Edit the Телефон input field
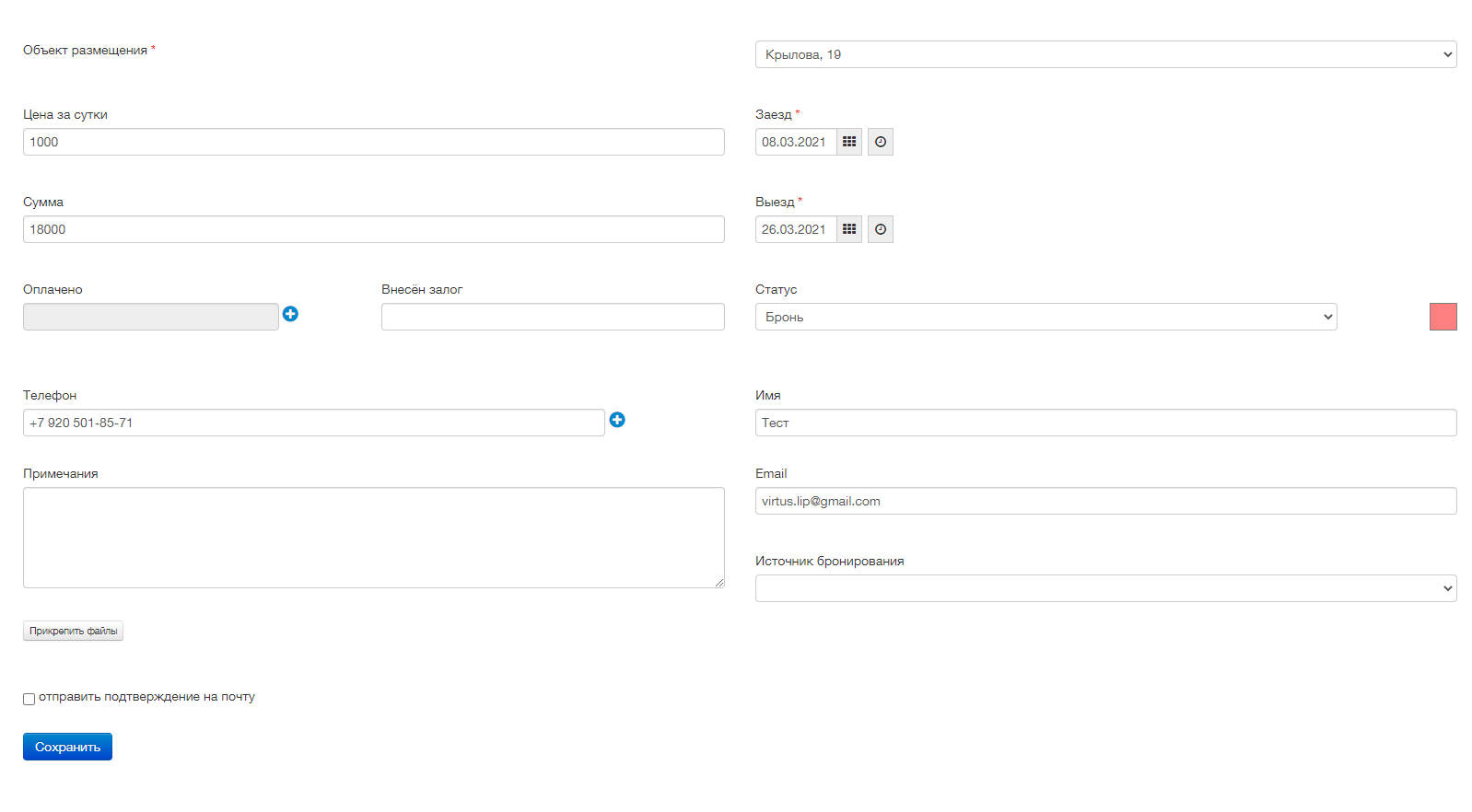1472x812 pixels. 314,423
